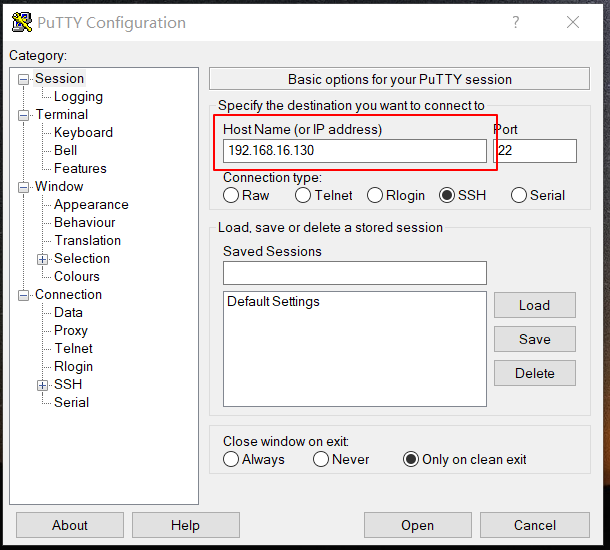Open the Connection category

click(x=68, y=294)
